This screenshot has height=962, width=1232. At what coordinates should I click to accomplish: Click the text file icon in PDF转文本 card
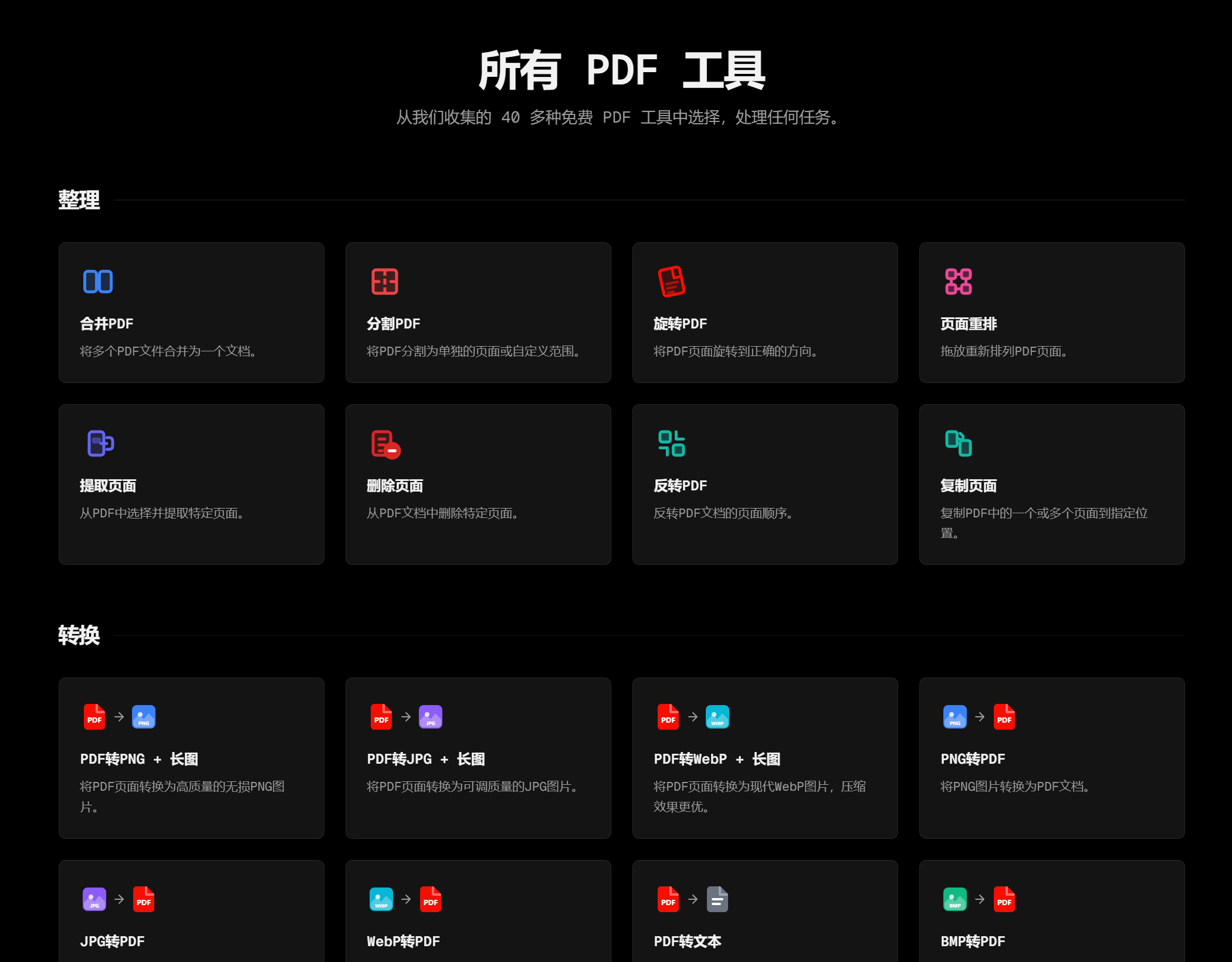(717, 899)
